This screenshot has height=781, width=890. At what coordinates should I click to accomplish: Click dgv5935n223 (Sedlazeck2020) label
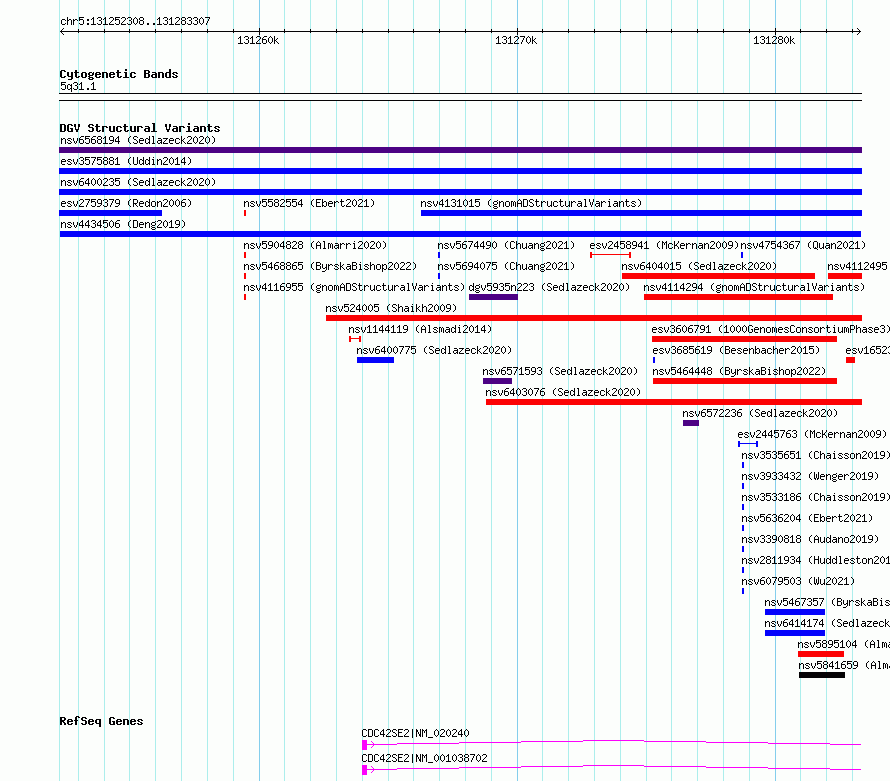pos(549,287)
